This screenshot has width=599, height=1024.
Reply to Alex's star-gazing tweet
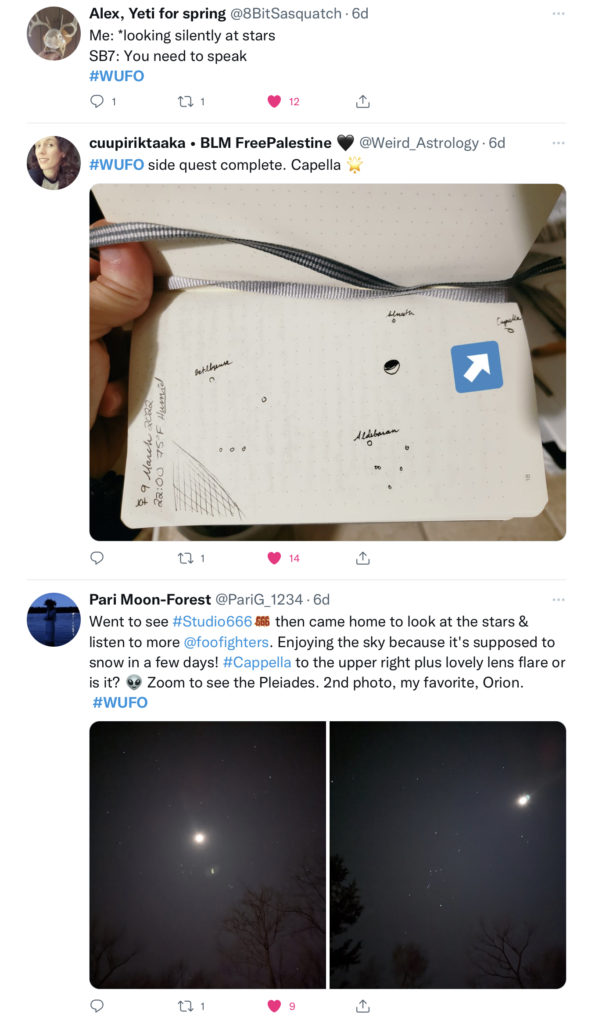[x=97, y=101]
